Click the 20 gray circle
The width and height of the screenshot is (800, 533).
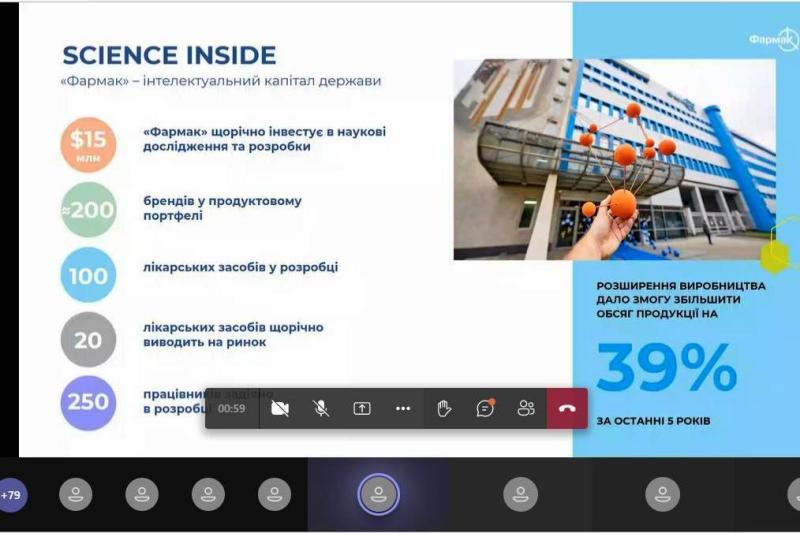[88, 340]
